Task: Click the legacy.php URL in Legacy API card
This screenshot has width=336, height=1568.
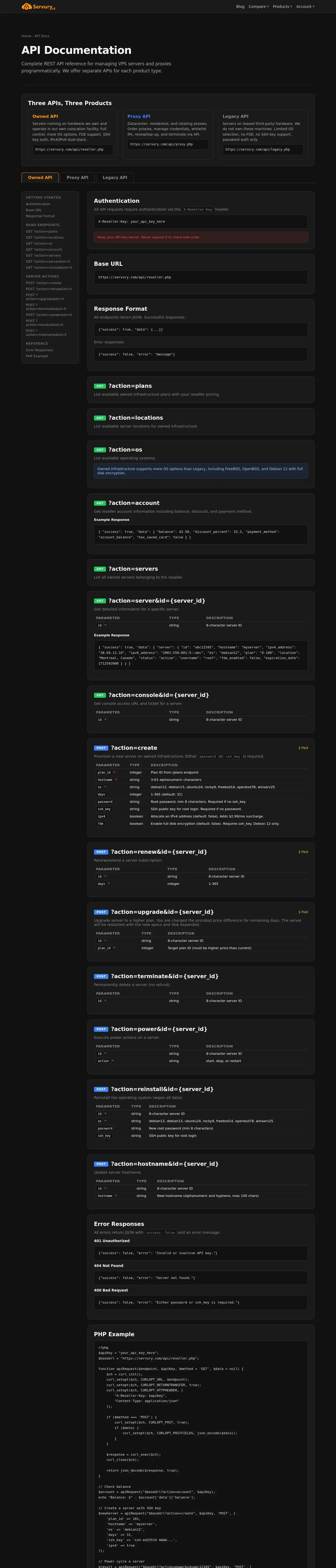Action: click(263, 149)
